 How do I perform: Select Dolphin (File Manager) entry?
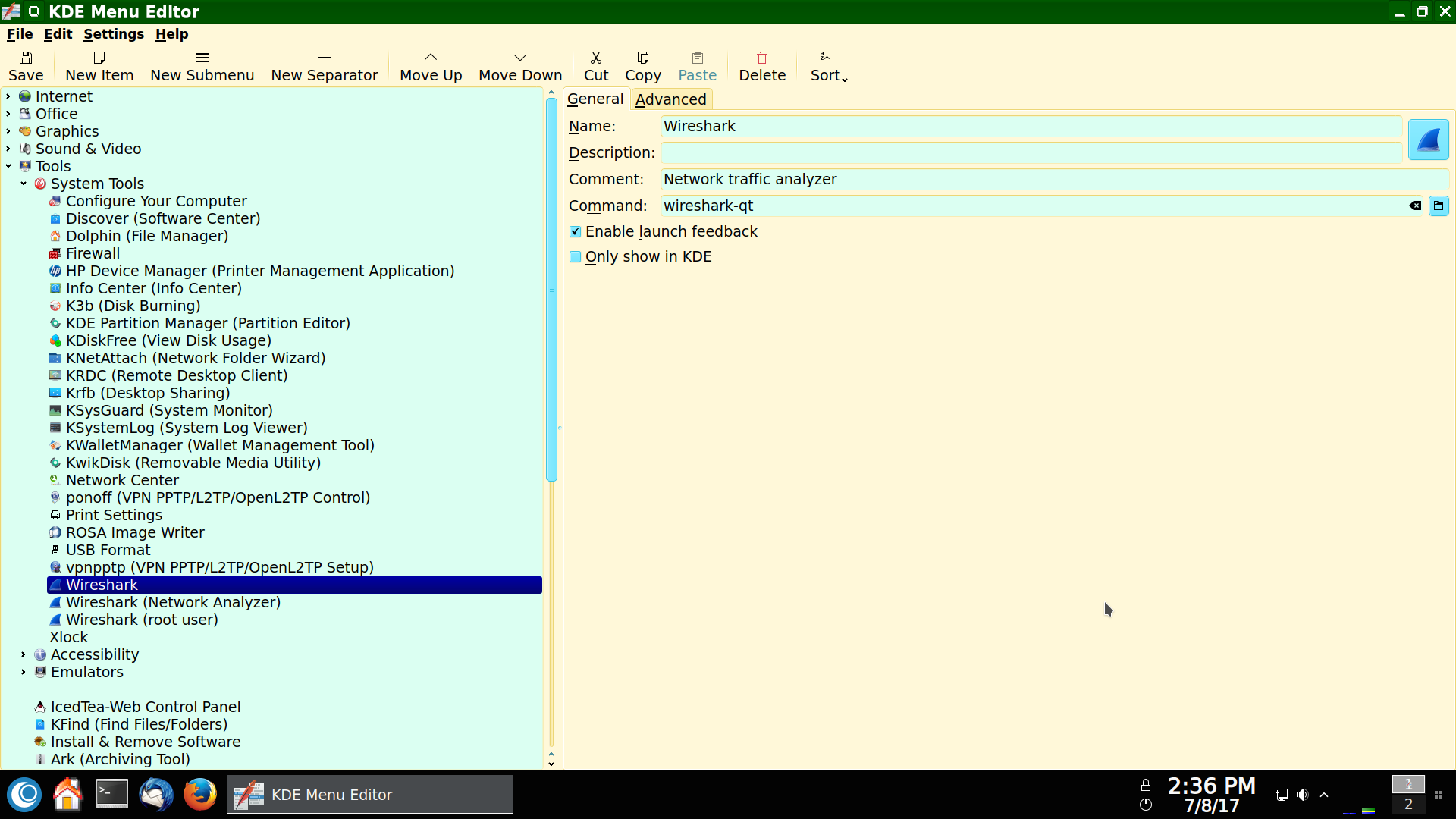coord(147,236)
